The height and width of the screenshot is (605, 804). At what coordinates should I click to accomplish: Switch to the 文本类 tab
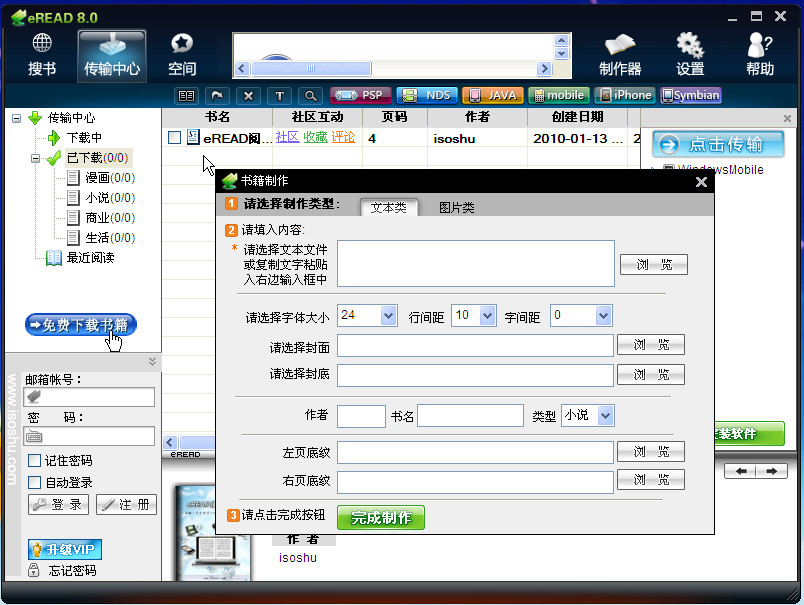coord(389,207)
